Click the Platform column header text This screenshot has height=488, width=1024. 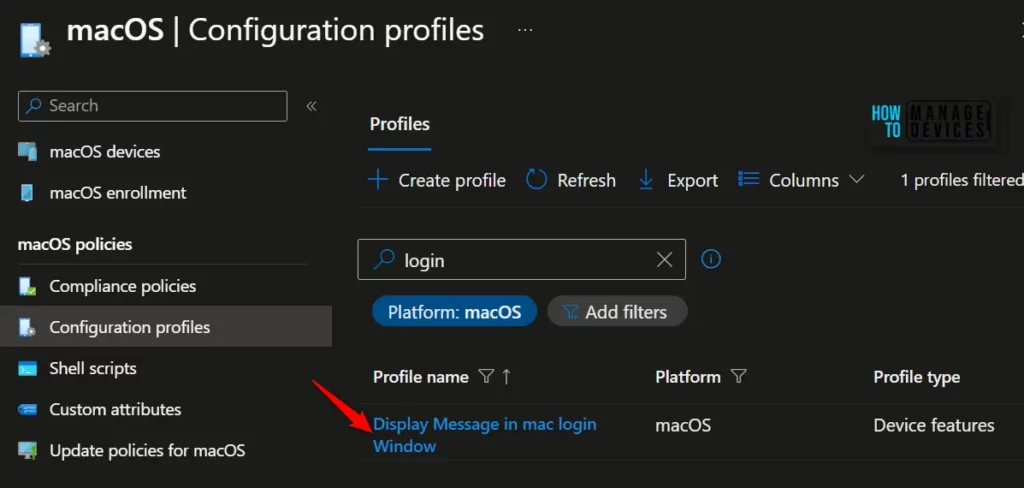(x=688, y=377)
